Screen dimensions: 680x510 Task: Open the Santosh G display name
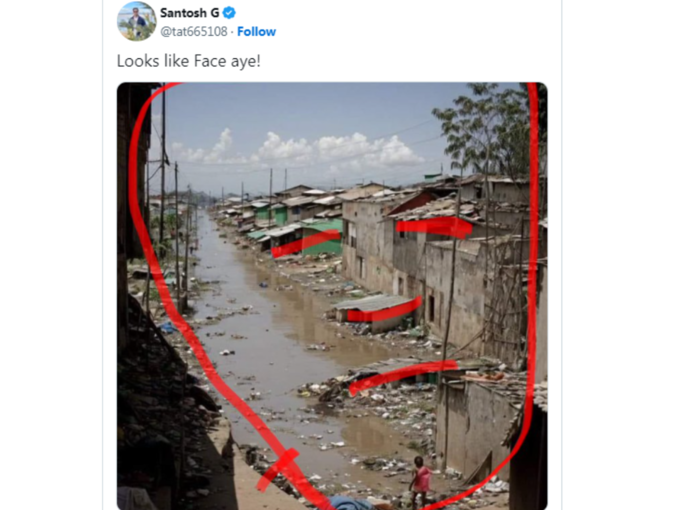click(x=190, y=13)
